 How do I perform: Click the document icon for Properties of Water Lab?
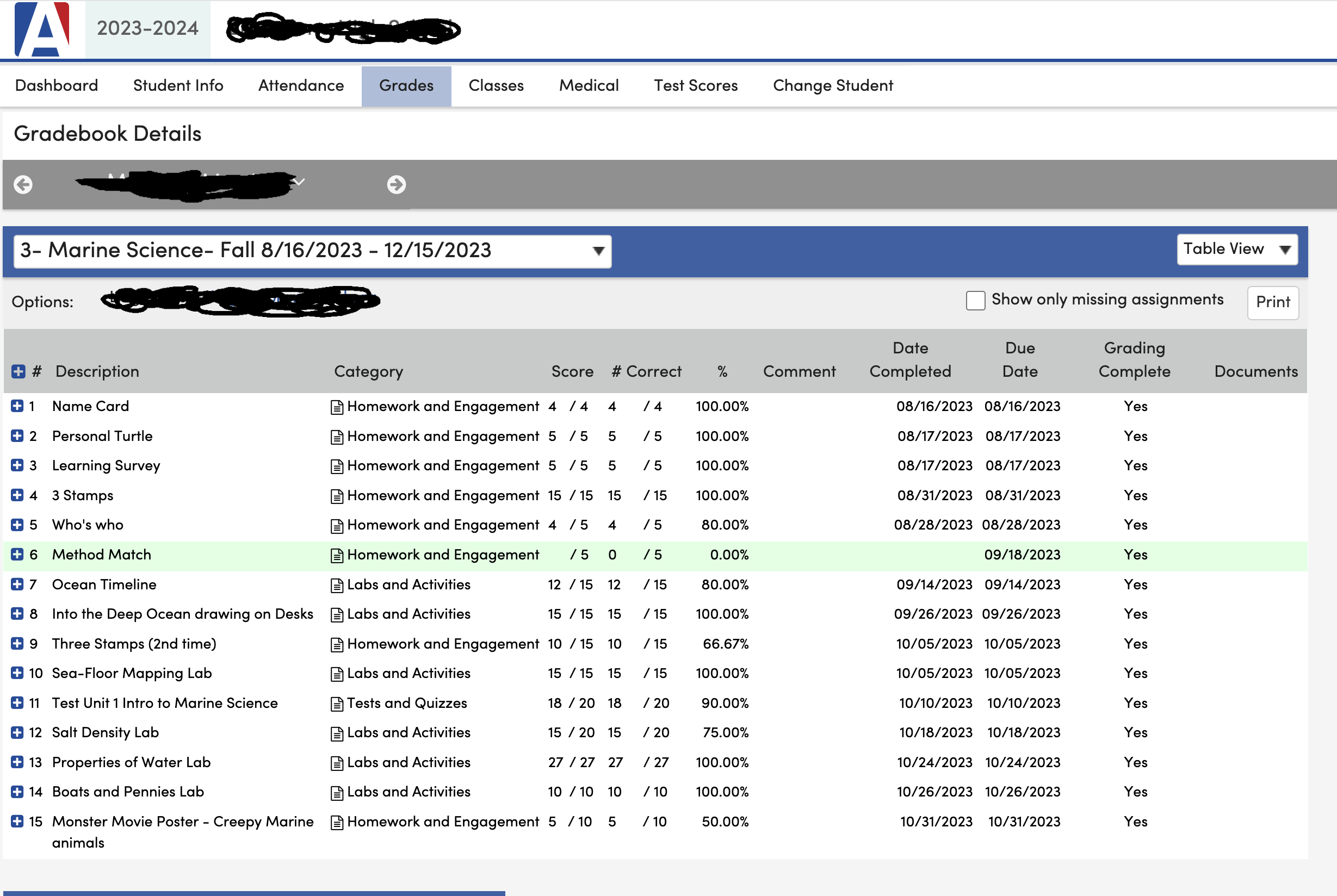coord(337,763)
